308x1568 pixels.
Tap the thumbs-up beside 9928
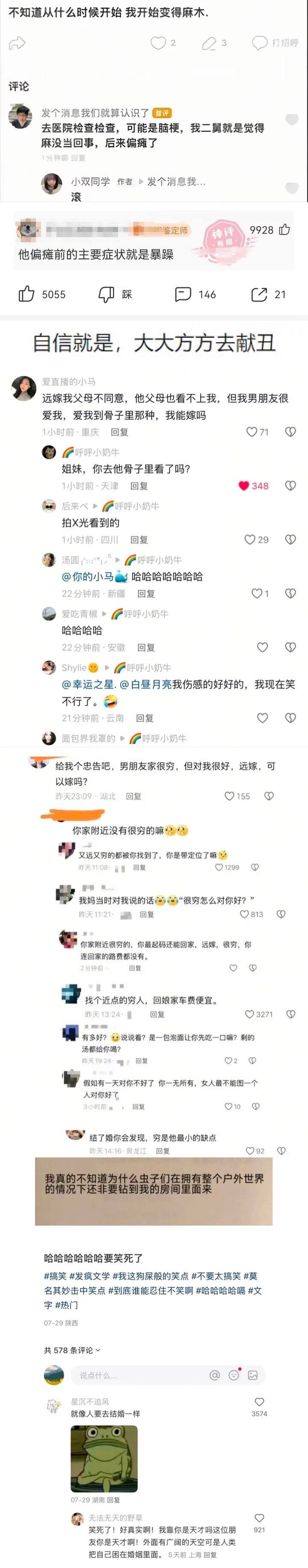pyautogui.click(x=284, y=230)
